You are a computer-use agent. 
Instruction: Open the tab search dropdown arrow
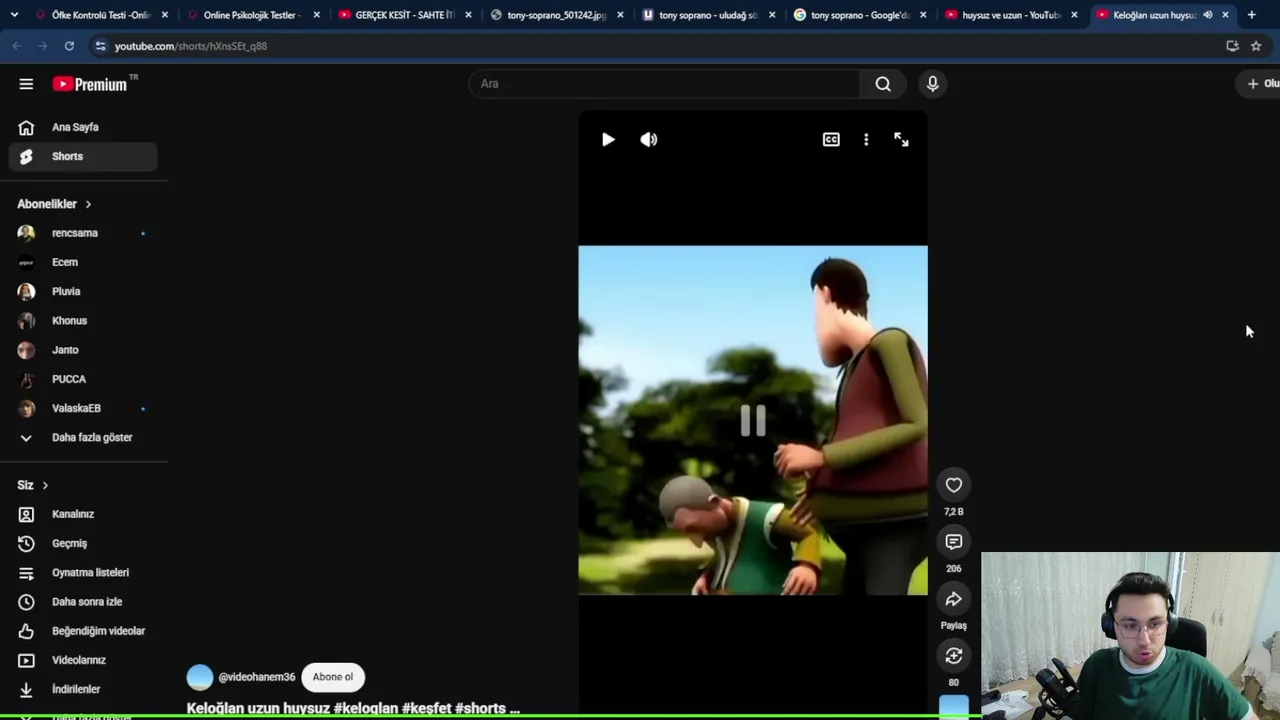coord(14,15)
